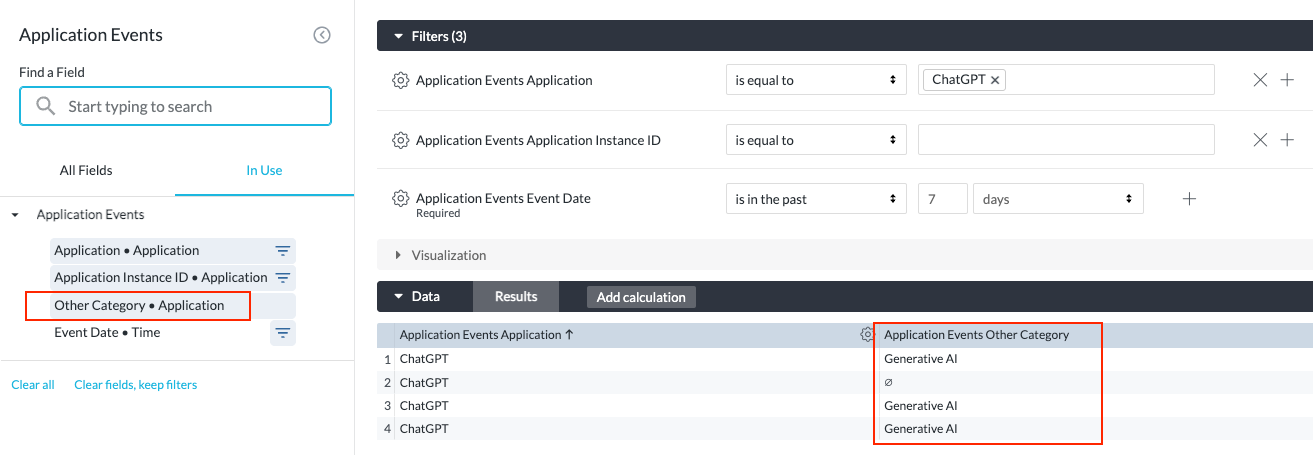Open the days unit dropdown
The height and width of the screenshot is (455, 1313).
[x=1058, y=199]
